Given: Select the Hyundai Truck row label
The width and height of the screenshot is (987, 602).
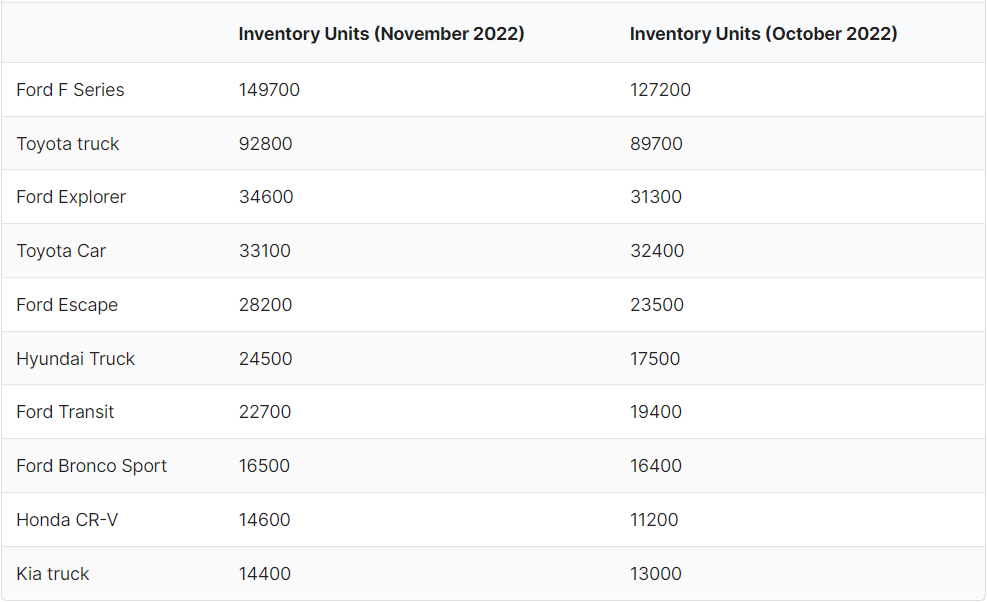Looking at the screenshot, I should [76, 359].
